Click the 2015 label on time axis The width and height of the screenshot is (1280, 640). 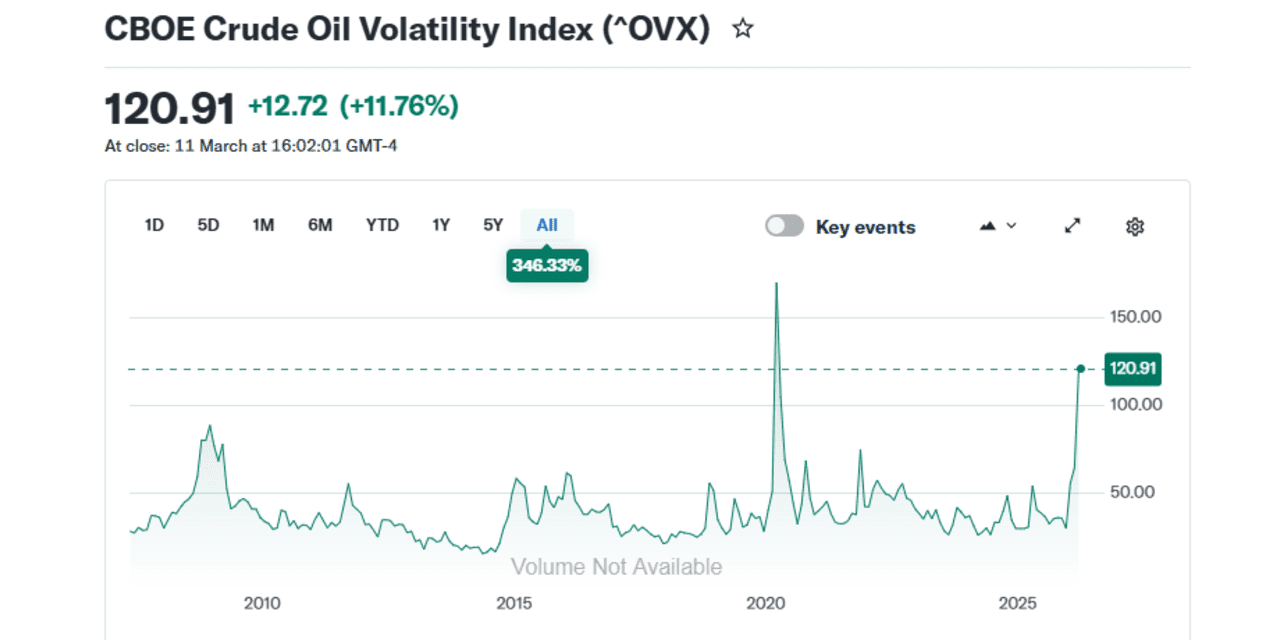[x=514, y=603]
